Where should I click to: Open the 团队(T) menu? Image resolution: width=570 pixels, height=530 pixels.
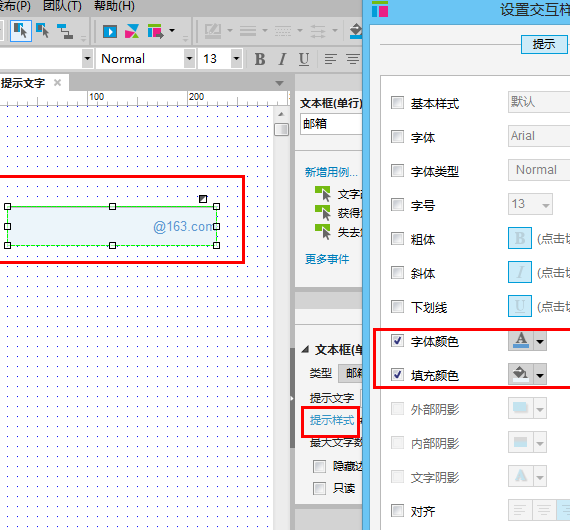point(62,6)
